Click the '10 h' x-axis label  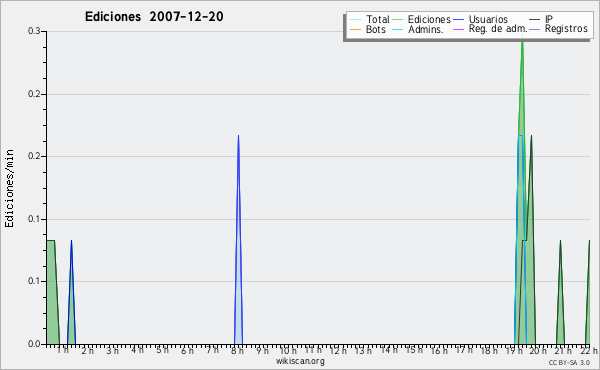(x=288, y=350)
